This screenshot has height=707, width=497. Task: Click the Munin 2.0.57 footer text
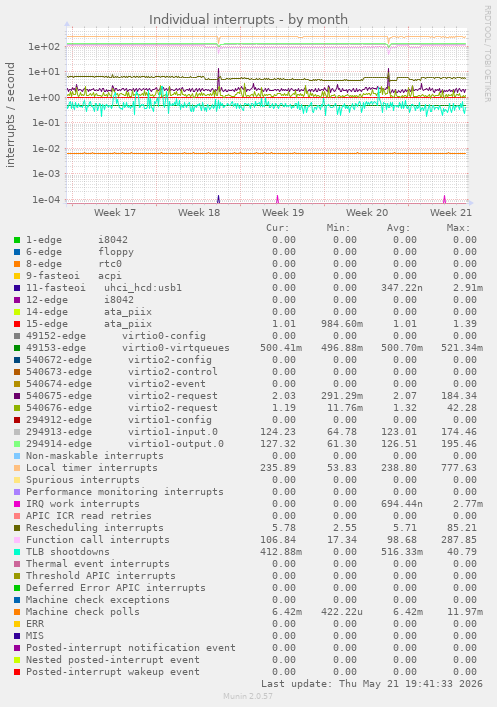point(248,696)
